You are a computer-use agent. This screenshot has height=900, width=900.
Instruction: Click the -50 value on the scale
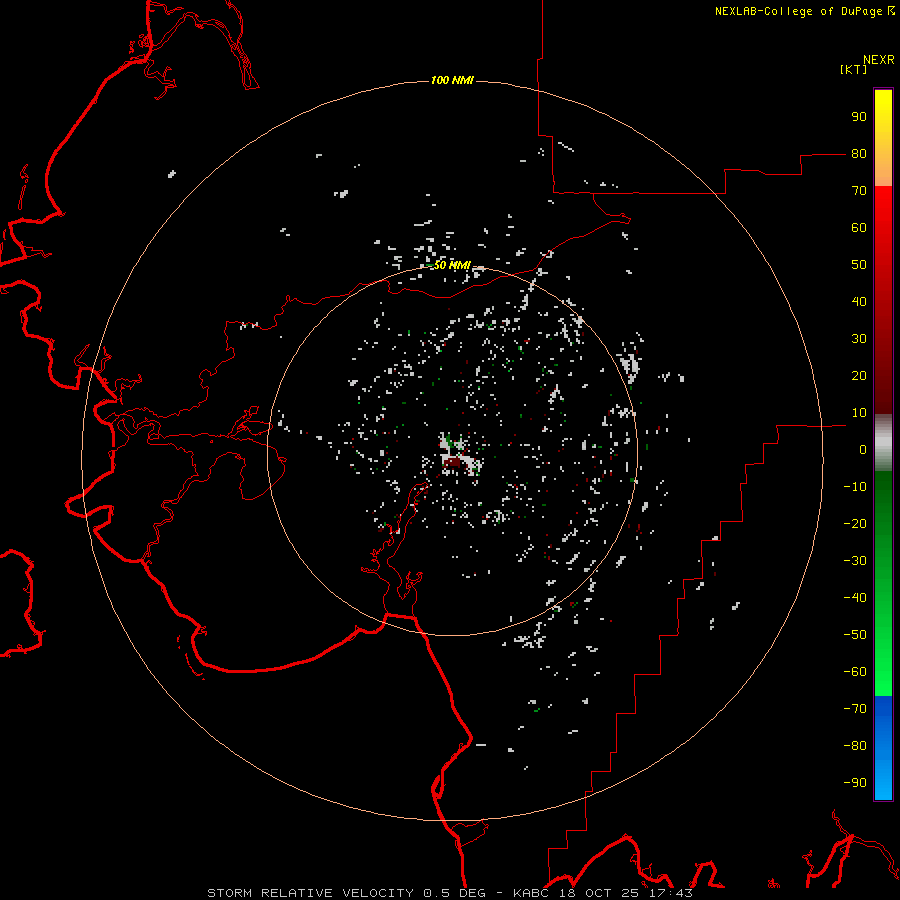click(x=855, y=635)
